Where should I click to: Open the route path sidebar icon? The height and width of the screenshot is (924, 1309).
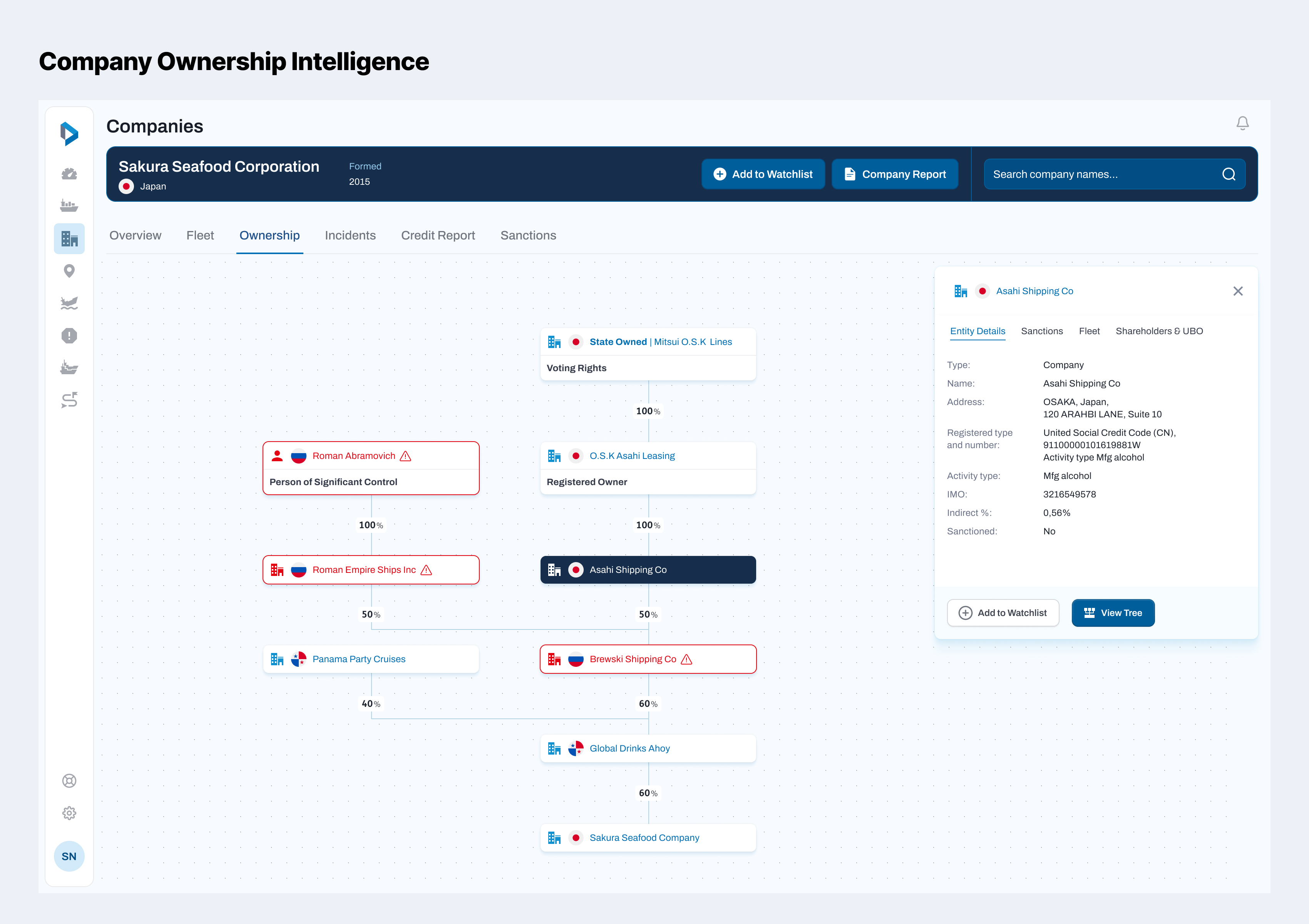(x=69, y=400)
